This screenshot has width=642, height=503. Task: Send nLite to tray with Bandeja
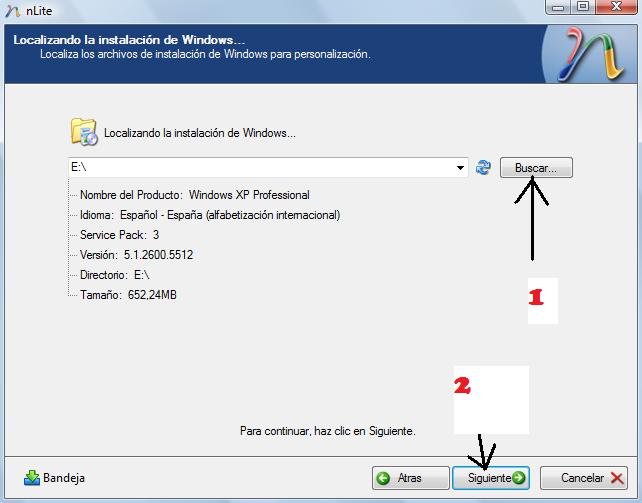tap(54, 478)
